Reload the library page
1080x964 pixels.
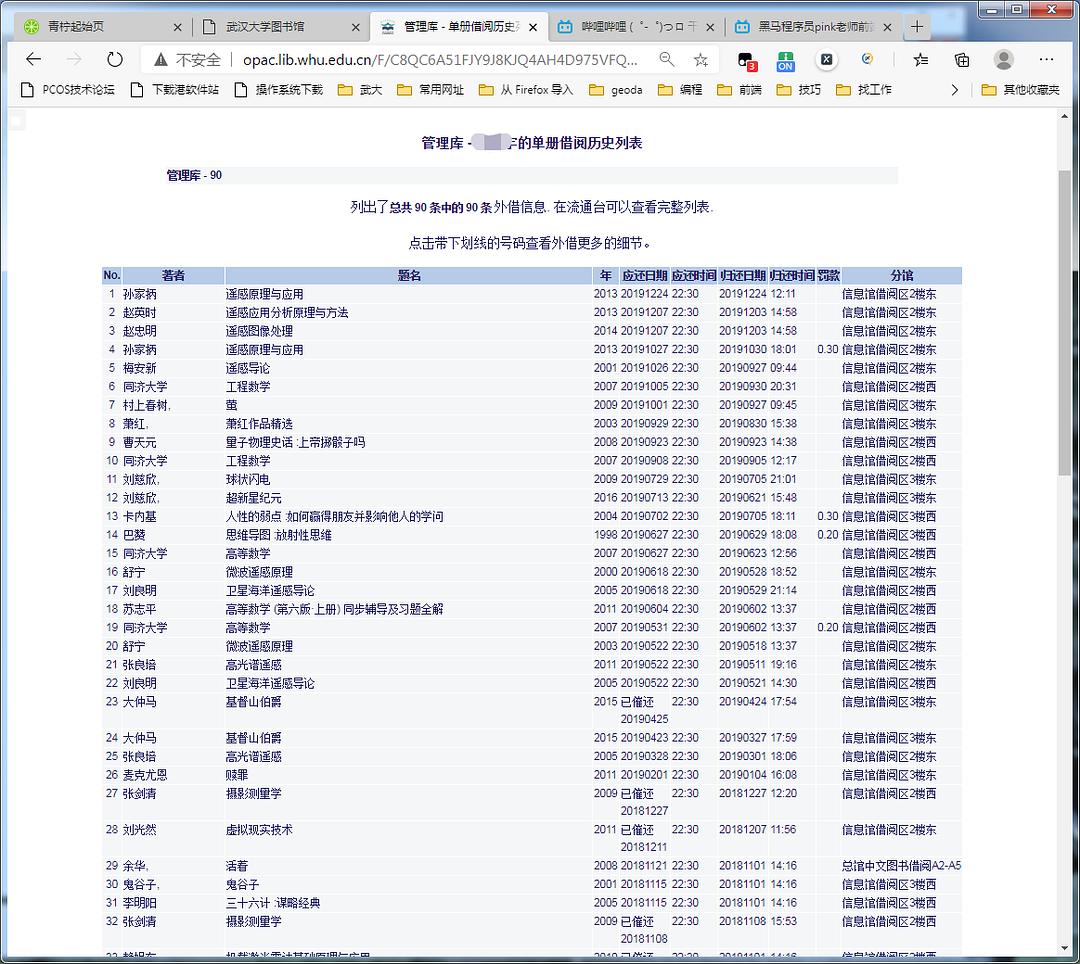(x=115, y=60)
